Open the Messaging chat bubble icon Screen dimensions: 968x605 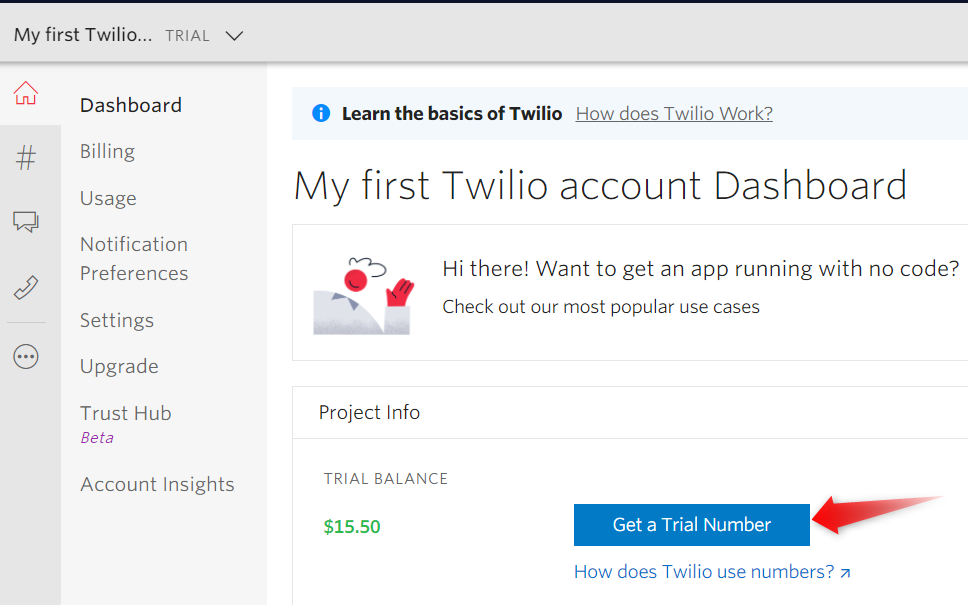pyautogui.click(x=26, y=221)
